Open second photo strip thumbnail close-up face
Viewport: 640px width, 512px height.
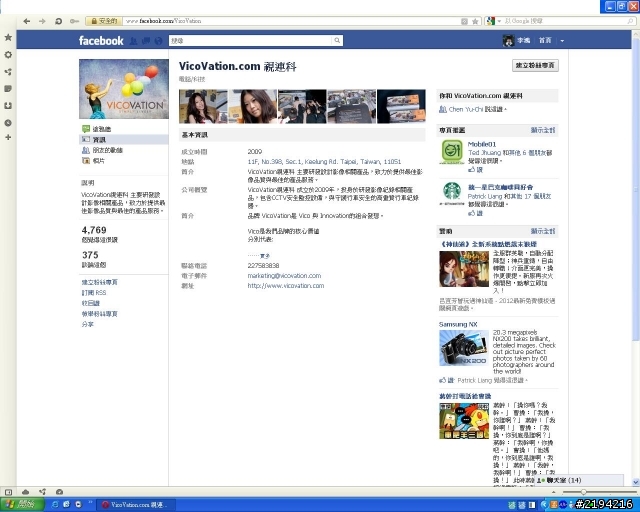click(x=253, y=107)
